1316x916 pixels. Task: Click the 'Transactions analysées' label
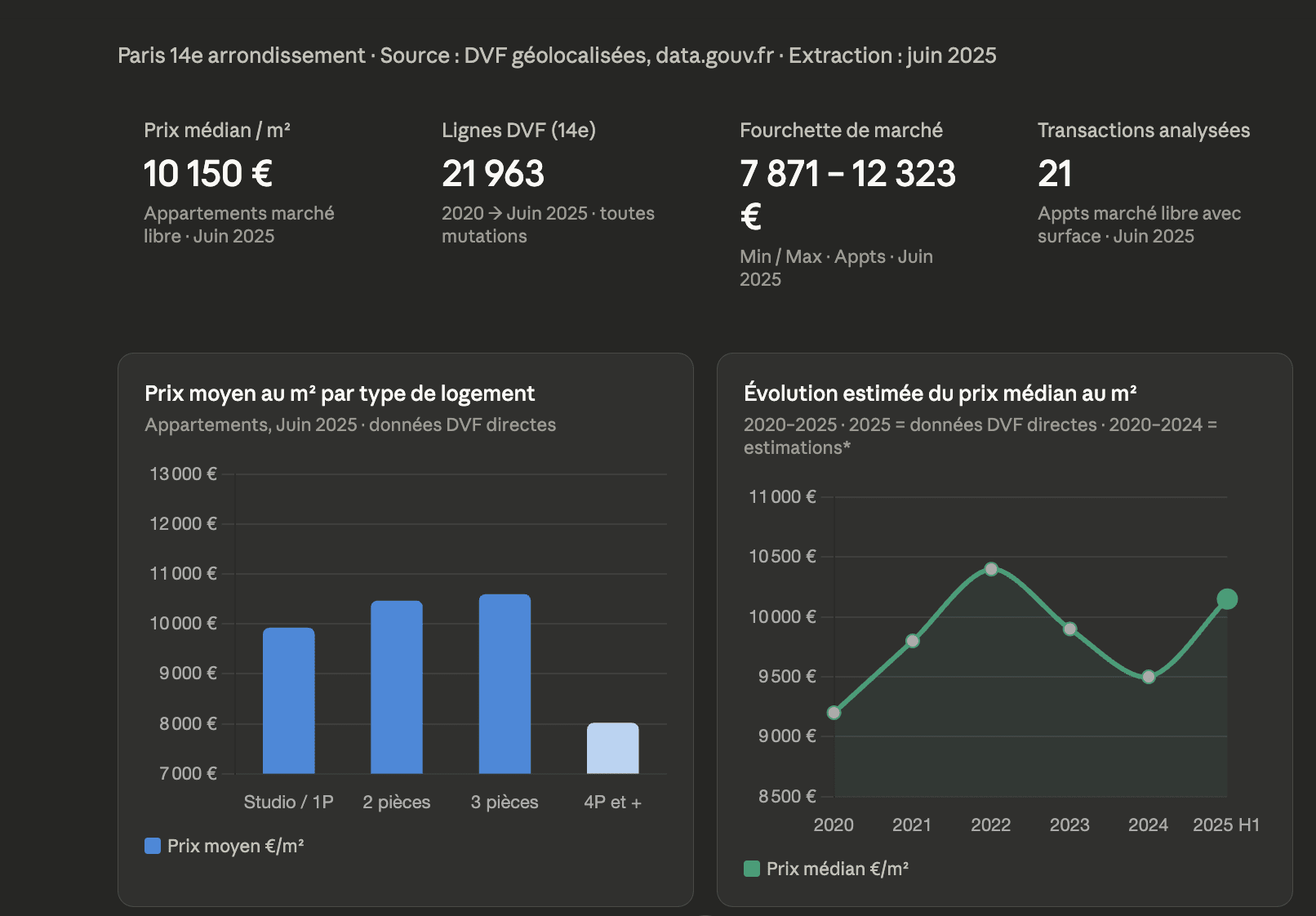[1144, 131]
